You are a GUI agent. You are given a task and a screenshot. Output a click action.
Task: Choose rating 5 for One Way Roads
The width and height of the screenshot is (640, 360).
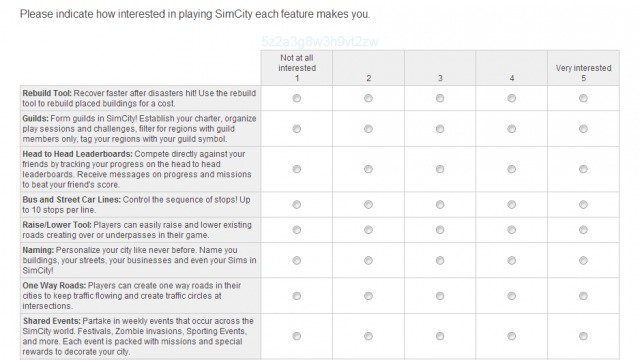click(583, 296)
